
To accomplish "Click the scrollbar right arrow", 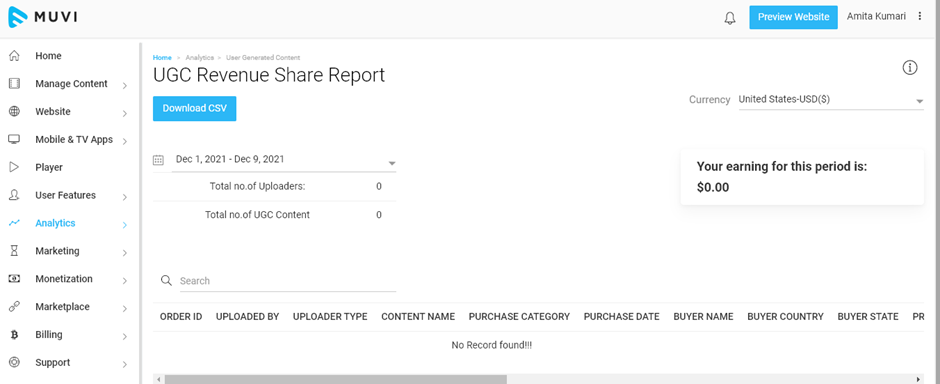I will click(919, 379).
